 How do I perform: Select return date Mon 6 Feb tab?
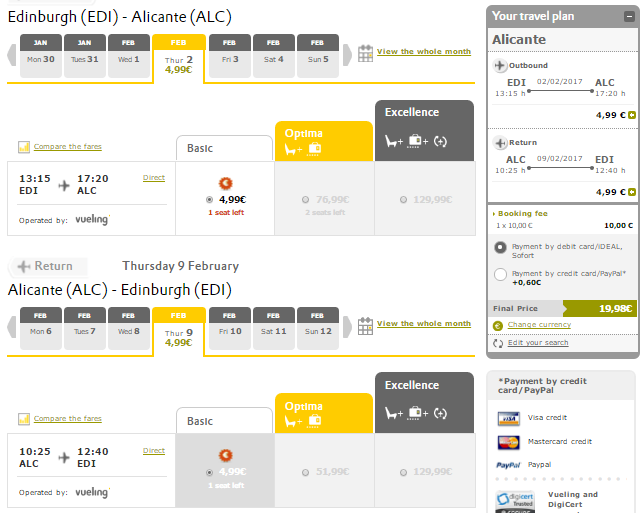[41, 328]
